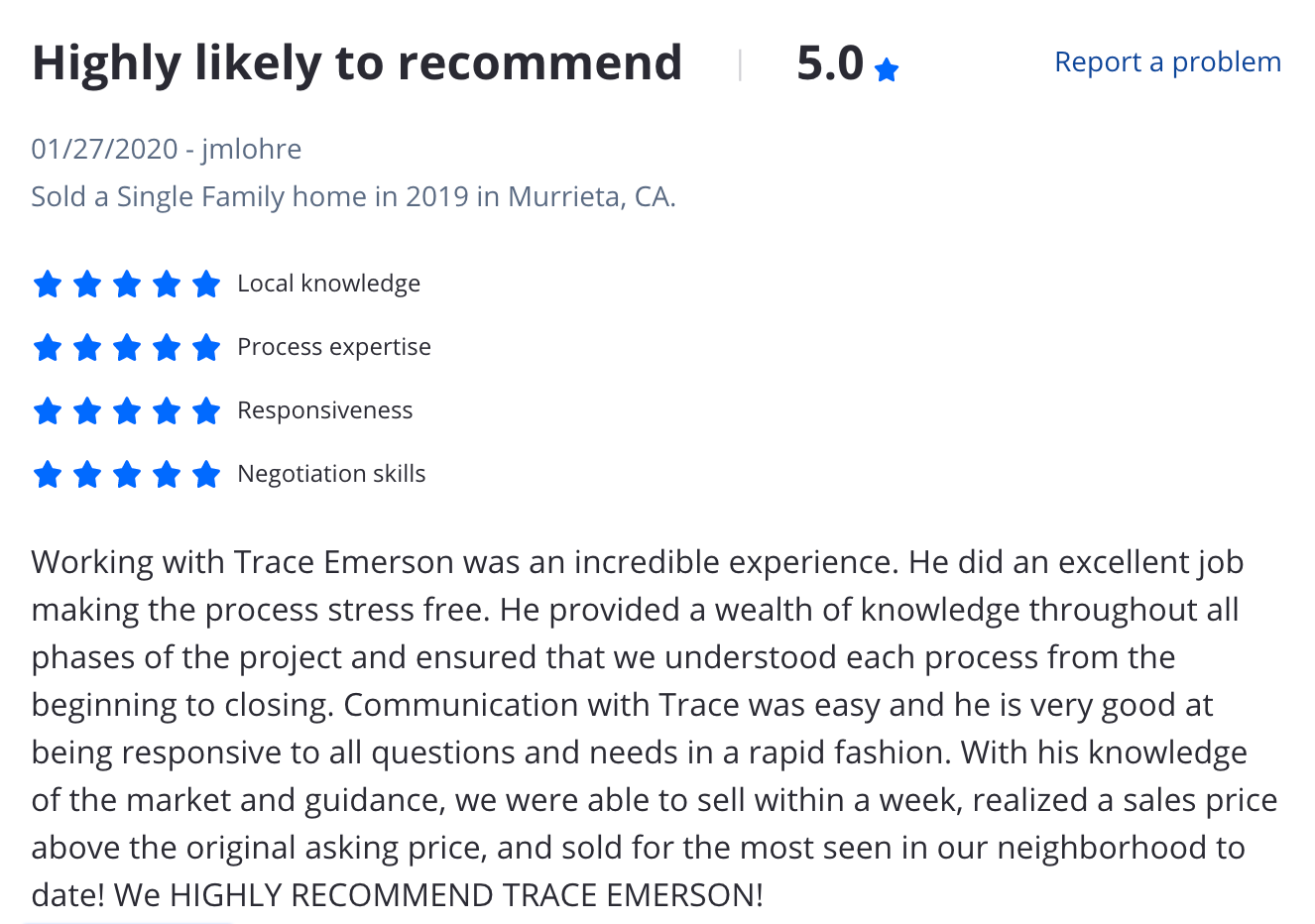This screenshot has width=1315, height=924.
Task: Click the 5.0 overall rating number
Action: click(x=830, y=63)
